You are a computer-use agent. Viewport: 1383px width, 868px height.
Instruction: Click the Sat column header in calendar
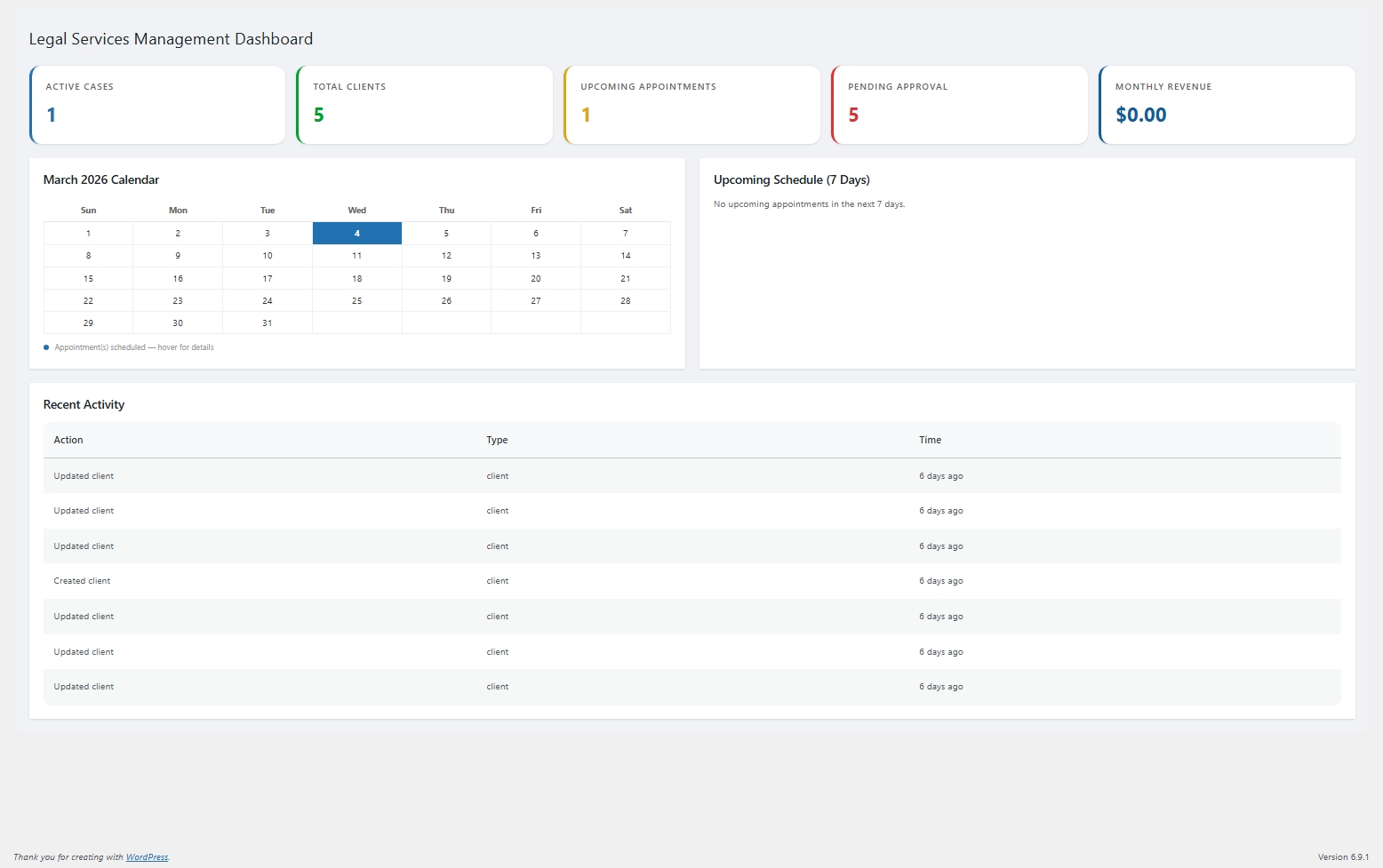pos(626,211)
